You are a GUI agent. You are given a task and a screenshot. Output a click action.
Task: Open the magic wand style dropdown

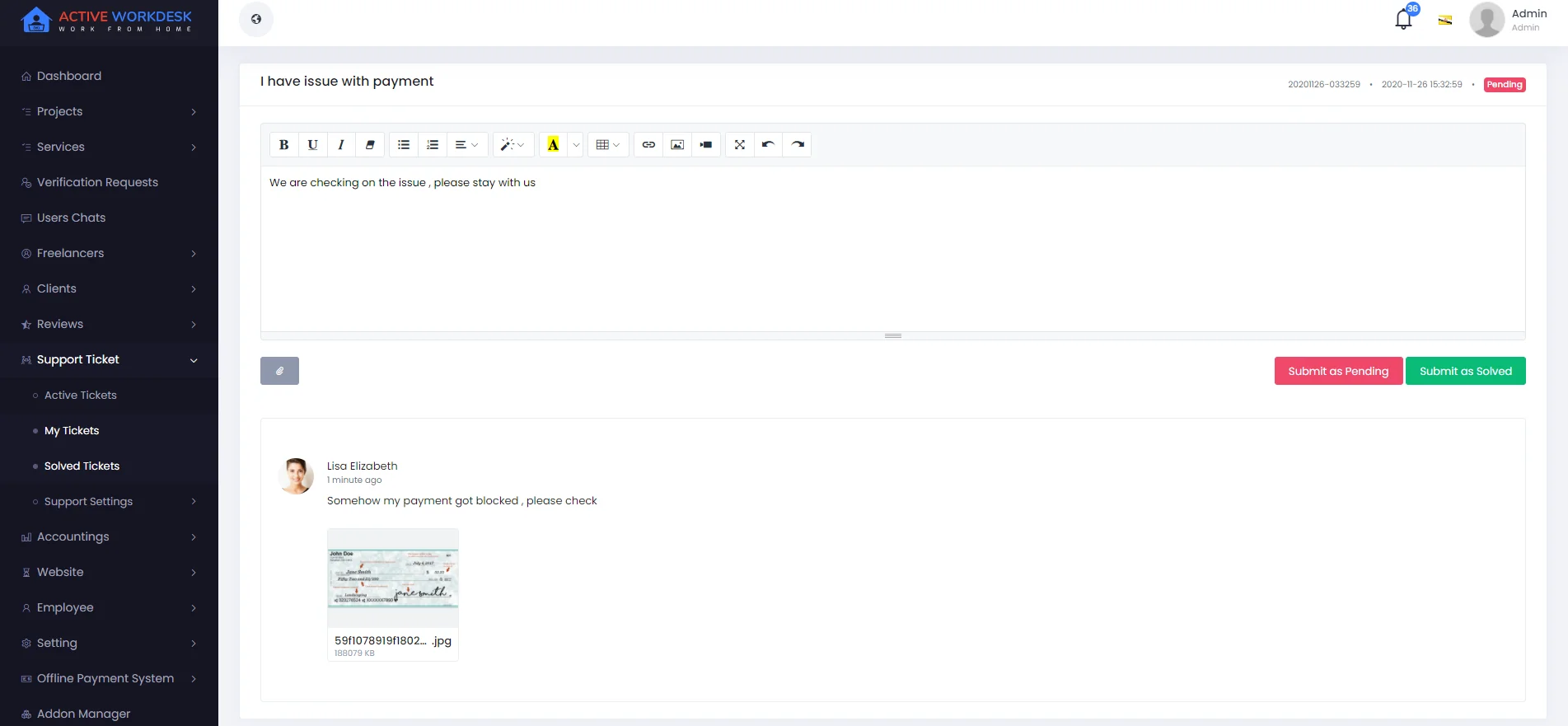(x=513, y=145)
